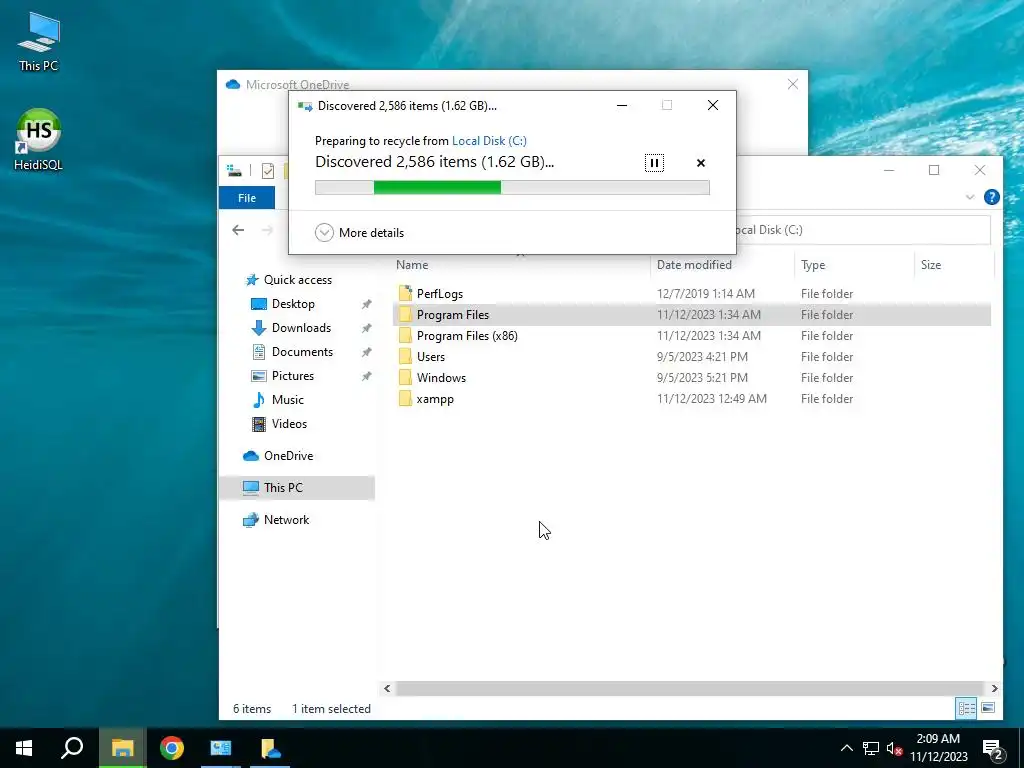Unpin Desktop using its pin icon

click(x=366, y=304)
